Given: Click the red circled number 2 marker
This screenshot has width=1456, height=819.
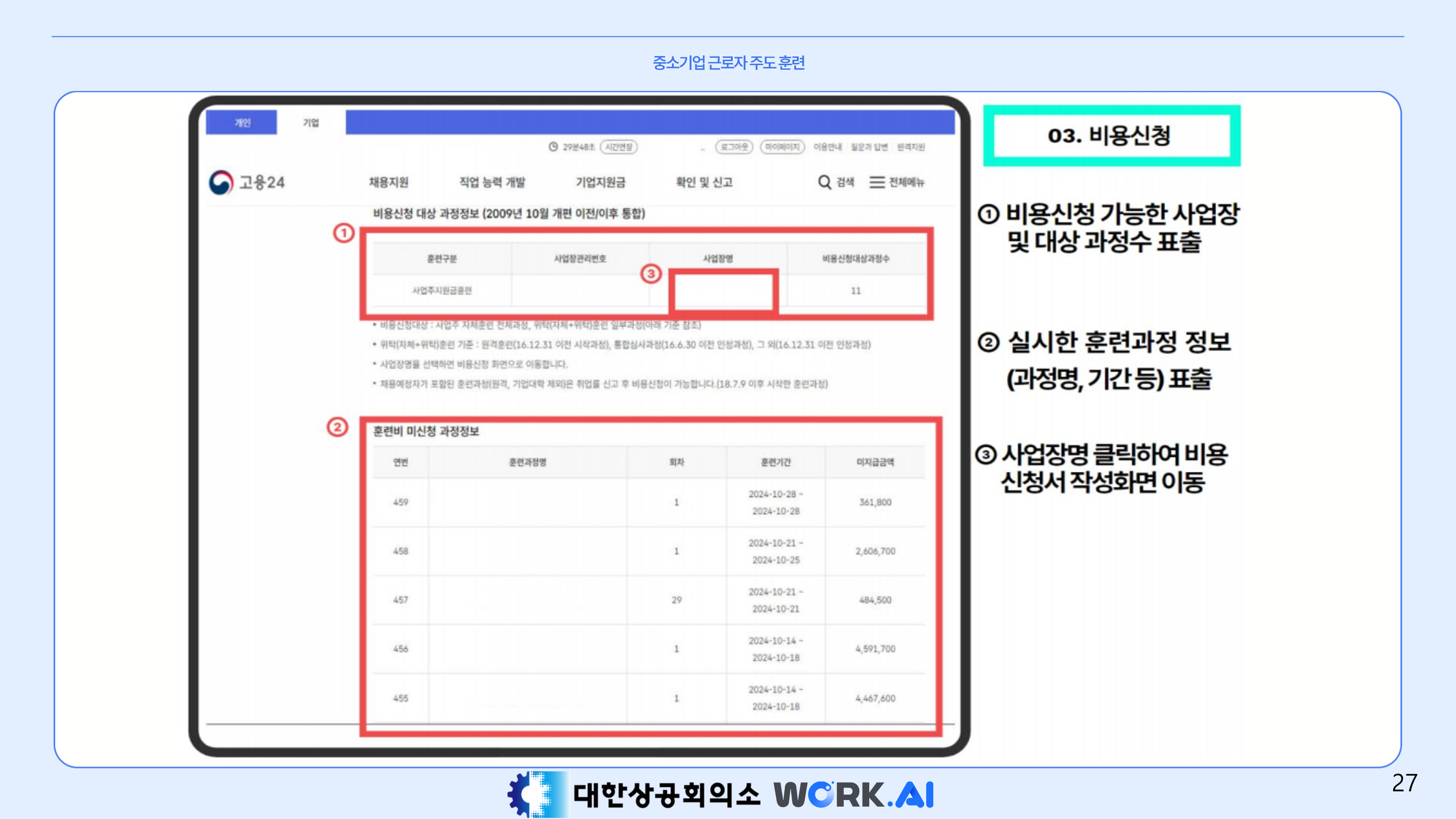Looking at the screenshot, I should (337, 427).
